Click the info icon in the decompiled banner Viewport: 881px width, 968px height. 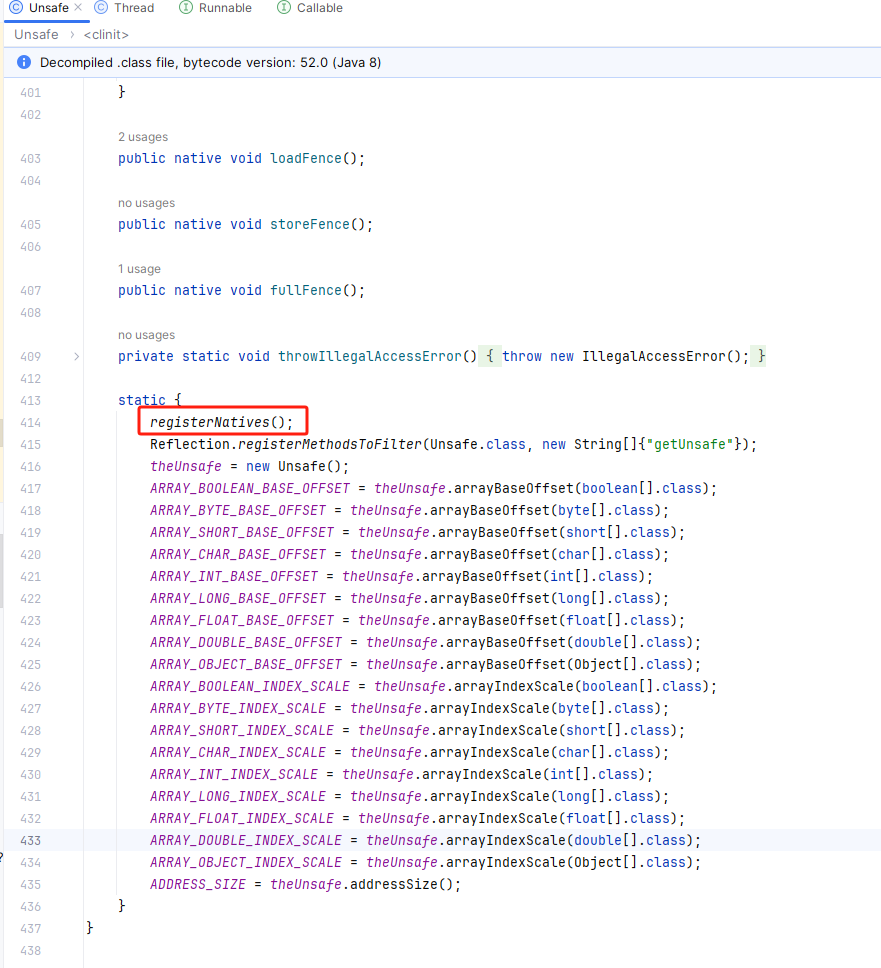(24, 62)
